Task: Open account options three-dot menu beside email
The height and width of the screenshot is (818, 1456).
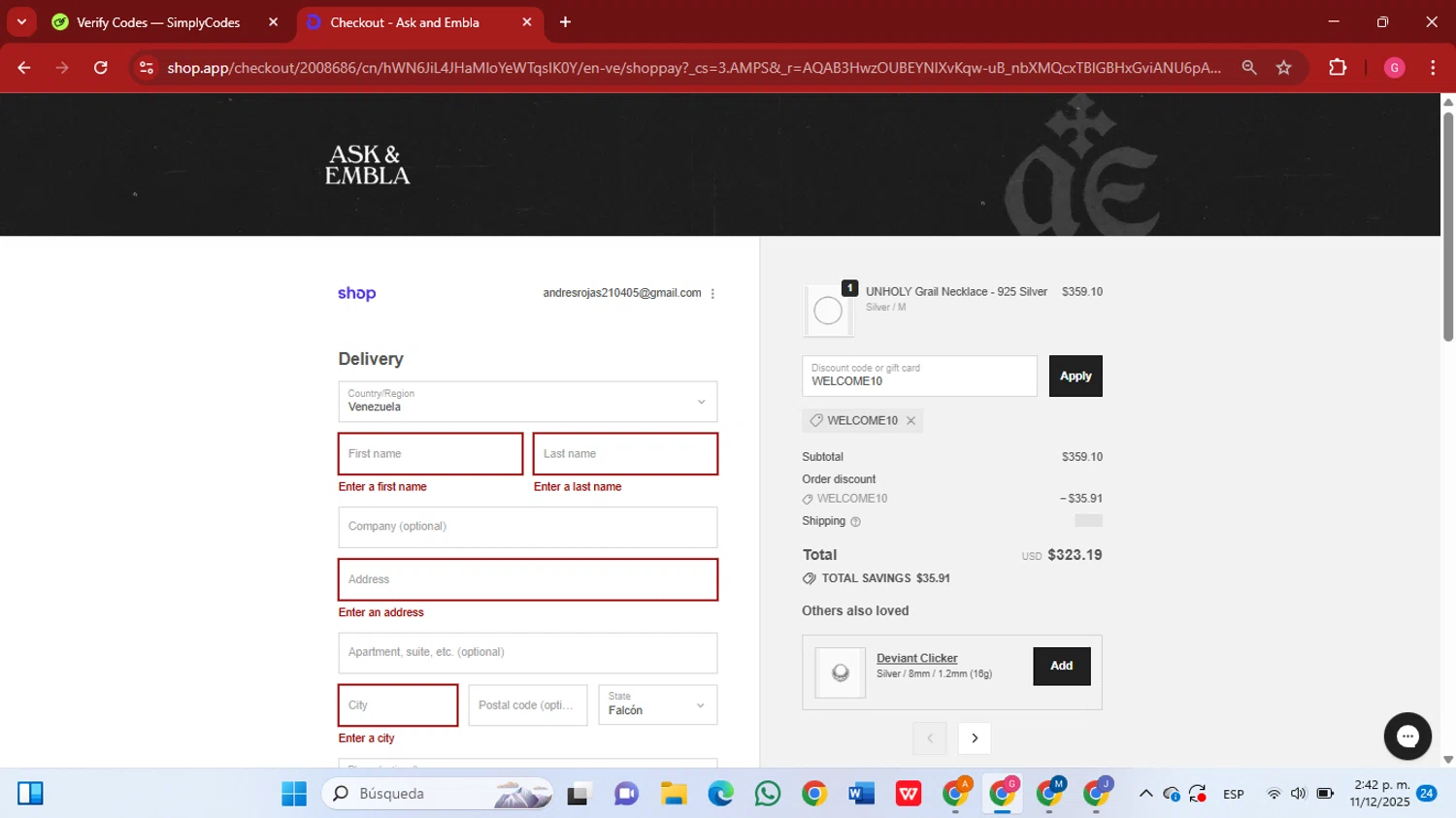Action: tap(712, 294)
